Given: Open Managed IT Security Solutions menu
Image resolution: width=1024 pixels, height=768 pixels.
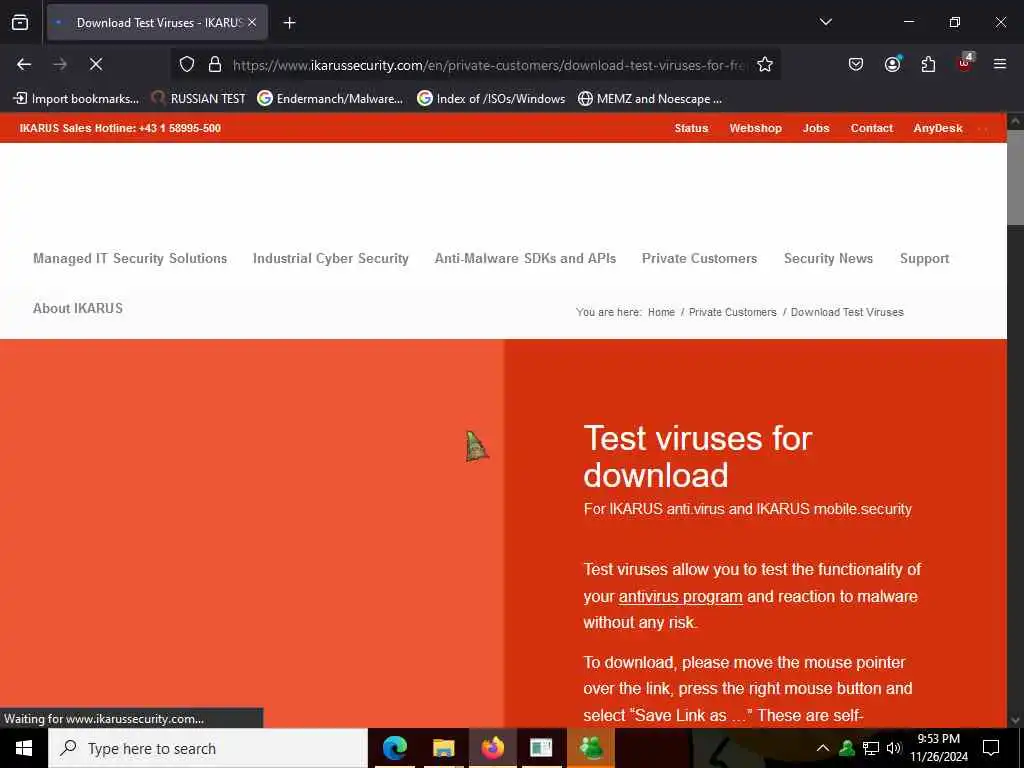Looking at the screenshot, I should point(130,259).
